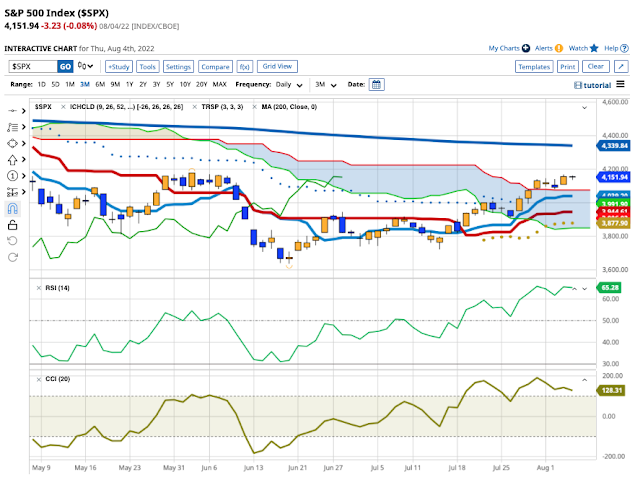
Task: Click the GO button
Action: coord(65,67)
